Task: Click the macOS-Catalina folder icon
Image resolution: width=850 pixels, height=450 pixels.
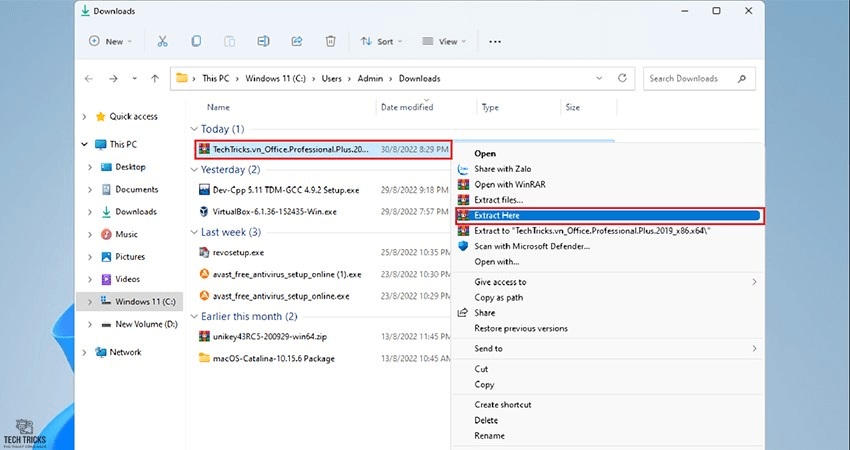Action: click(204, 358)
